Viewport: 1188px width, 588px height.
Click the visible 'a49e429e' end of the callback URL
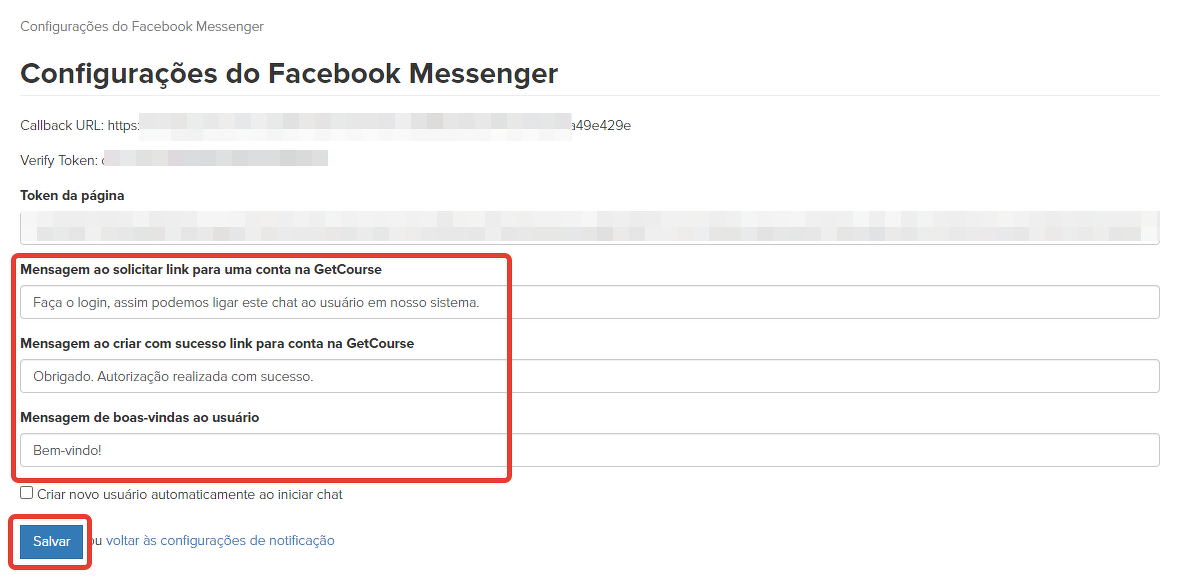coord(601,126)
